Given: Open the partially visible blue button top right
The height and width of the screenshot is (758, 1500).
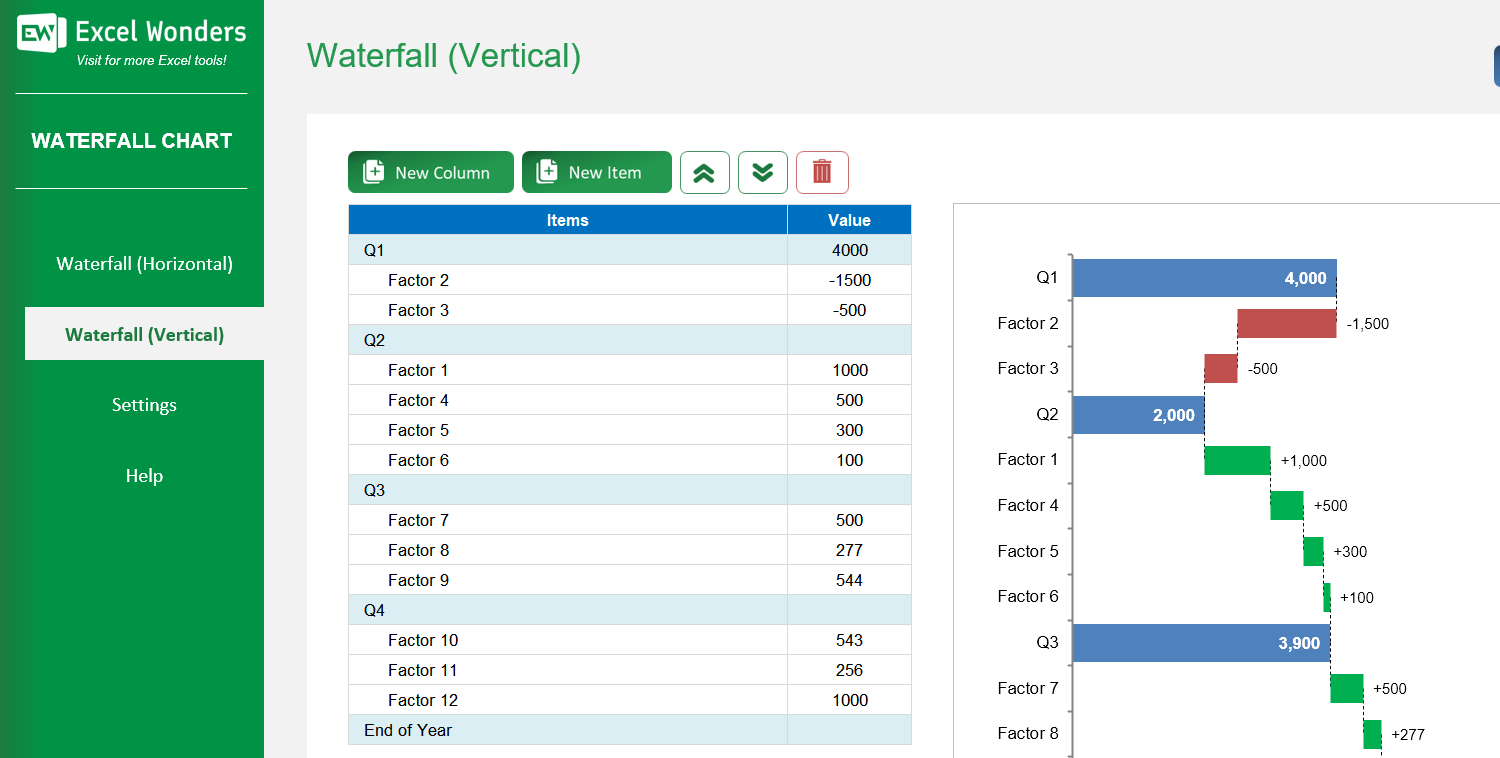Looking at the screenshot, I should [x=1495, y=64].
